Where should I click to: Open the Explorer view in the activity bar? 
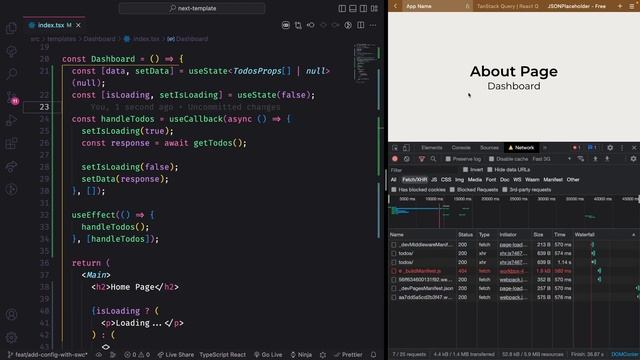(11, 28)
